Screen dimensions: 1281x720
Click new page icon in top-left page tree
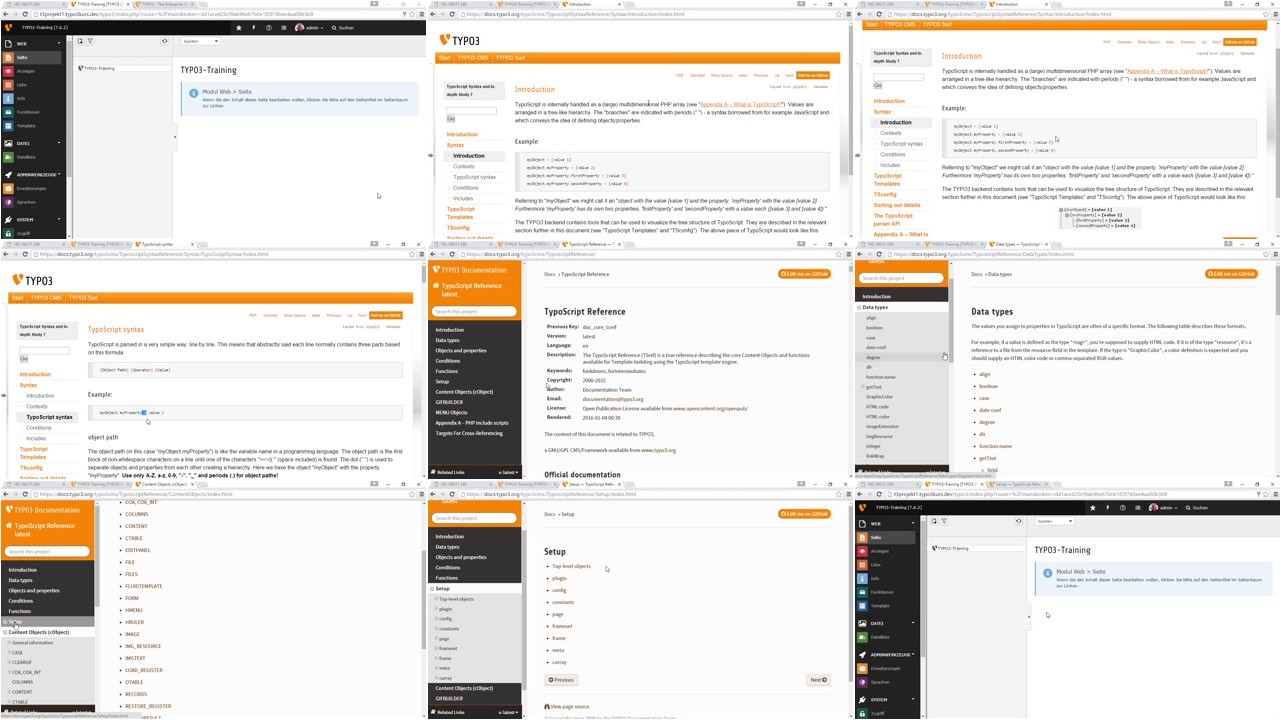tap(81, 41)
